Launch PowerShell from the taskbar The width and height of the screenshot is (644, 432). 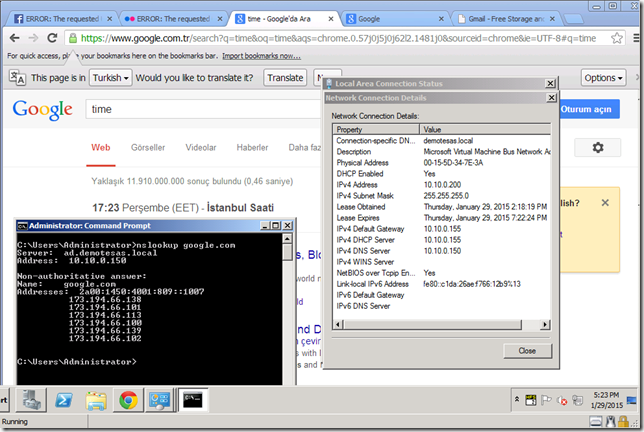tap(64, 400)
